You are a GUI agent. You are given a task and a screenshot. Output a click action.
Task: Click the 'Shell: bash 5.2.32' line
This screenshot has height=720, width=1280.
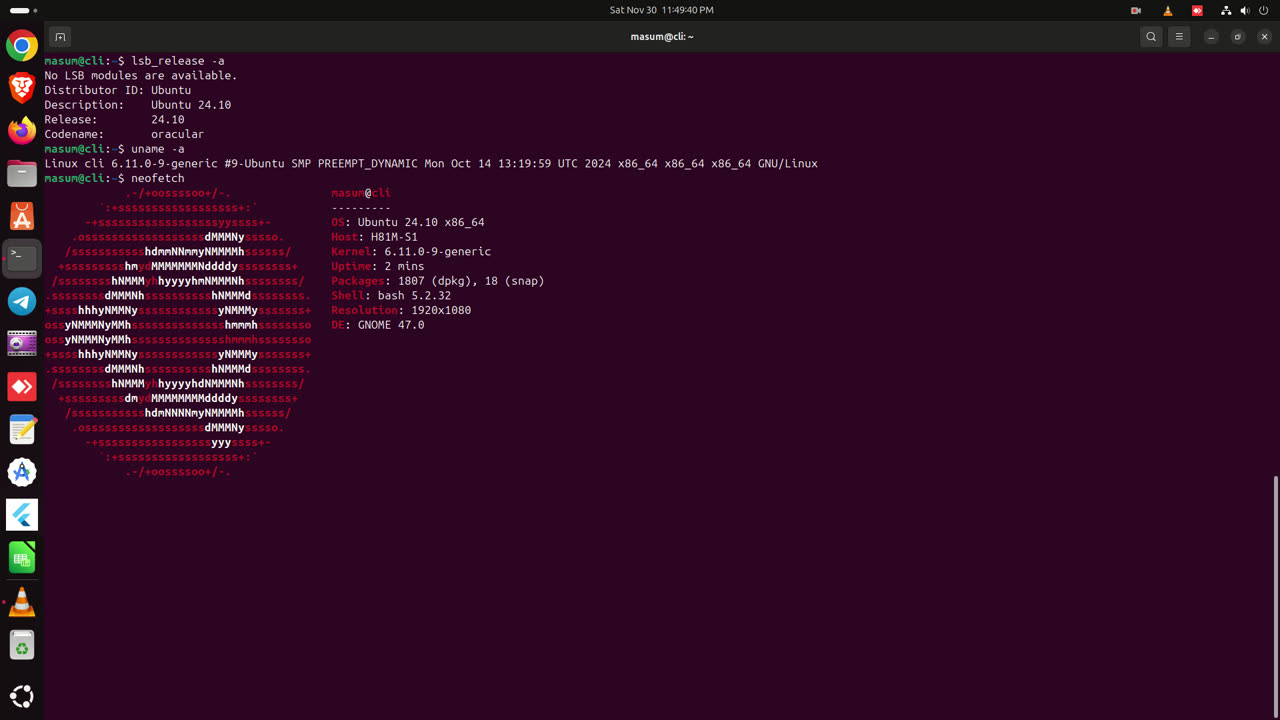coord(391,295)
